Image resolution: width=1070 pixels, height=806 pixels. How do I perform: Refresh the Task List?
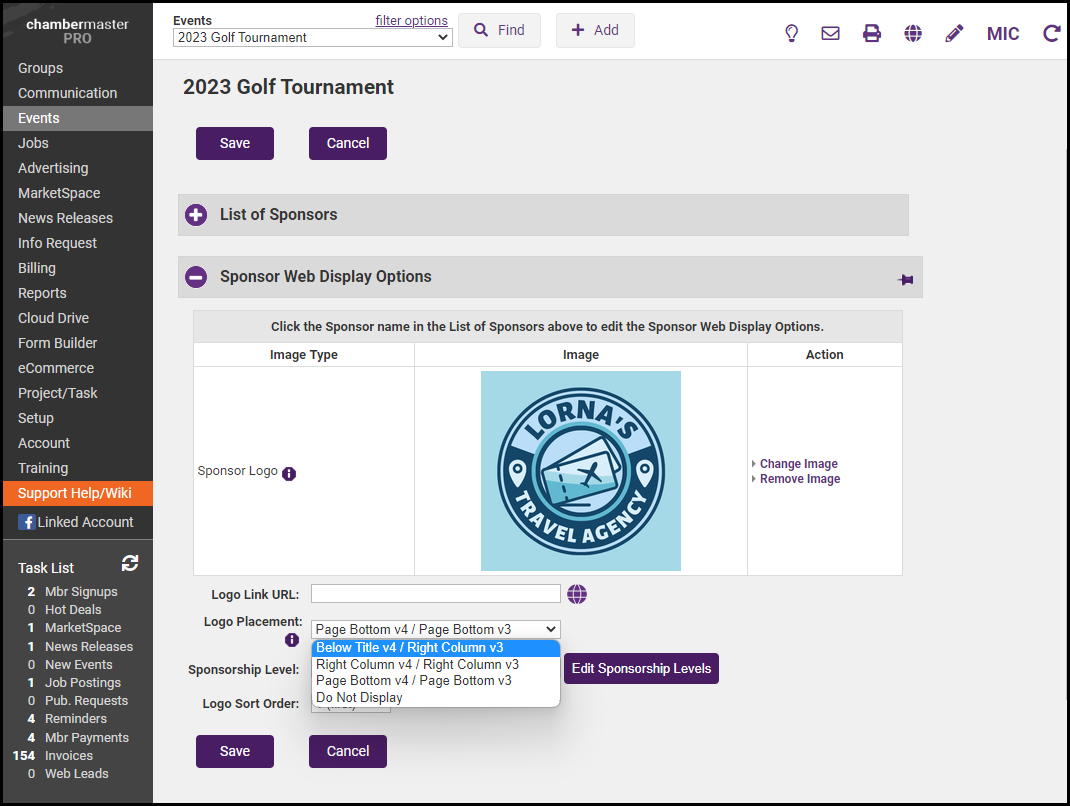point(130,564)
